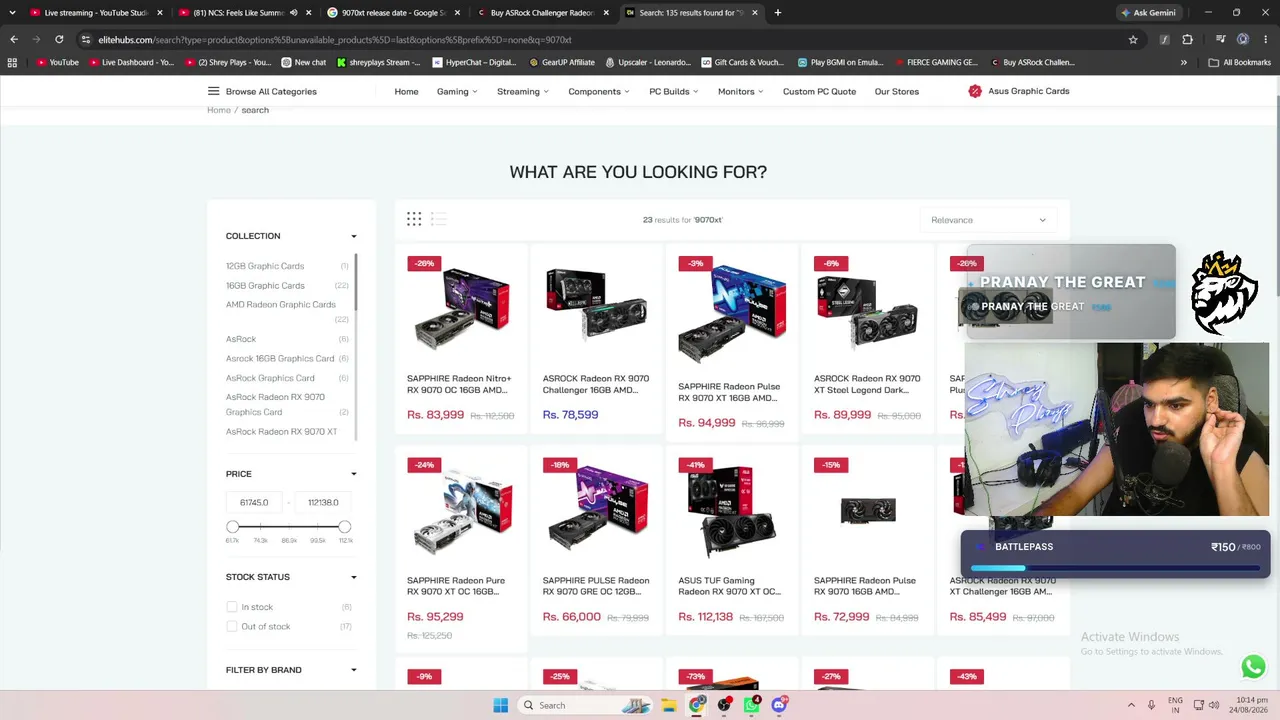Image resolution: width=1280 pixels, height=720 pixels.
Task: Grab the minimum price slider handle
Action: (233, 527)
